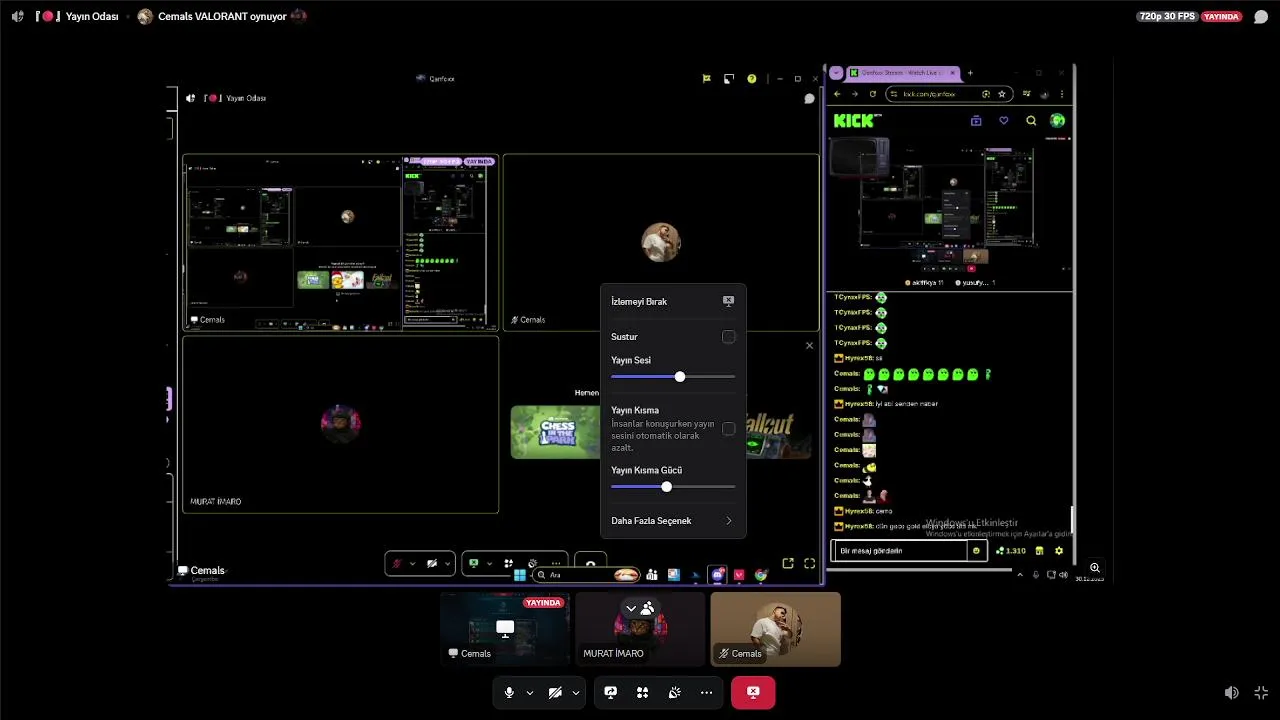Click the inbox flag icon in the shared window
Screen dimensions: 1280x720
(x=706, y=79)
